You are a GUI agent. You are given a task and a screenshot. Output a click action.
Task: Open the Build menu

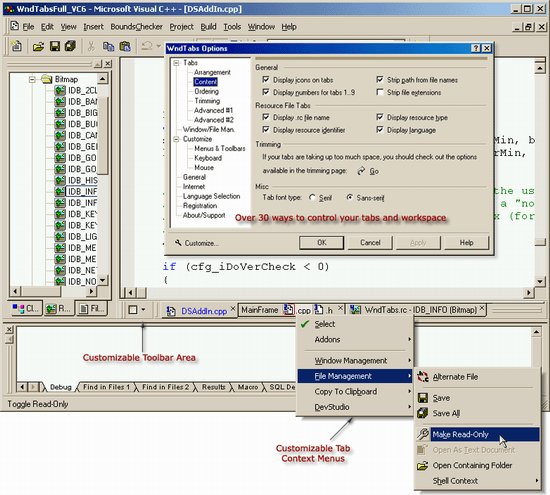pyautogui.click(x=208, y=27)
